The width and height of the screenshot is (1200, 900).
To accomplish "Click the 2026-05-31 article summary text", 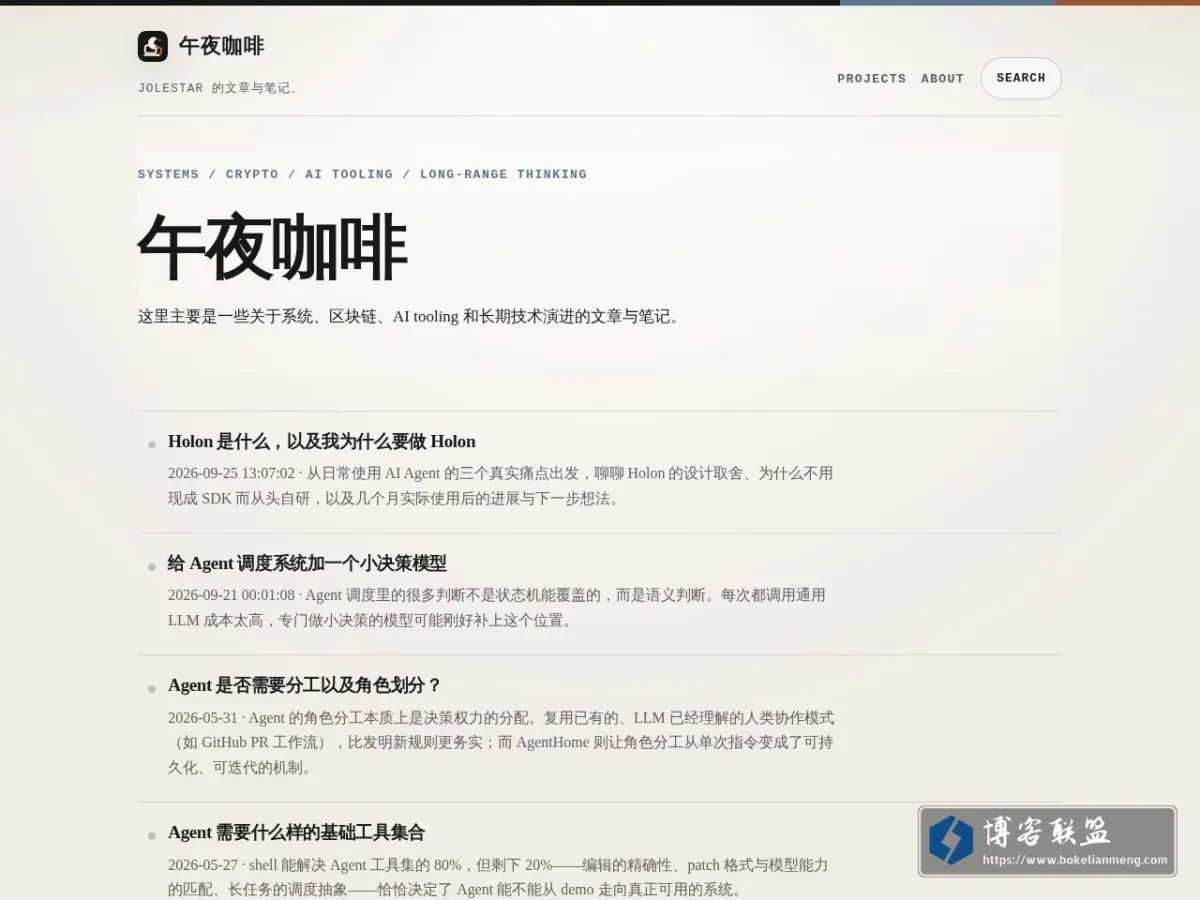I will [501, 743].
